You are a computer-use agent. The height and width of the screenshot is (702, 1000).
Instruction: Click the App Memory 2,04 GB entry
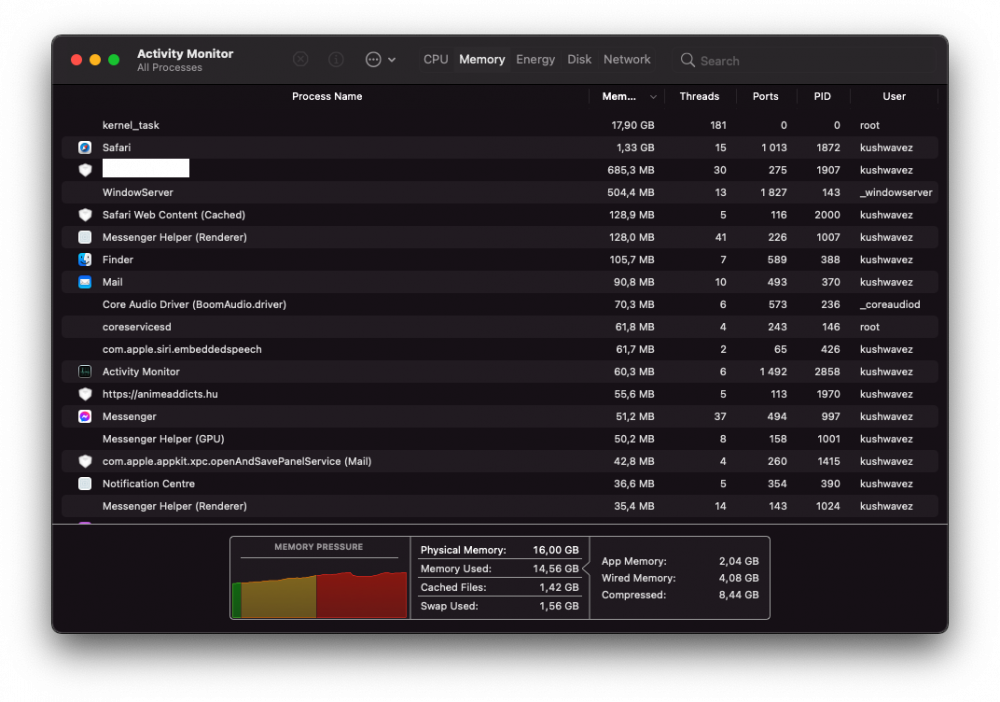(x=680, y=561)
